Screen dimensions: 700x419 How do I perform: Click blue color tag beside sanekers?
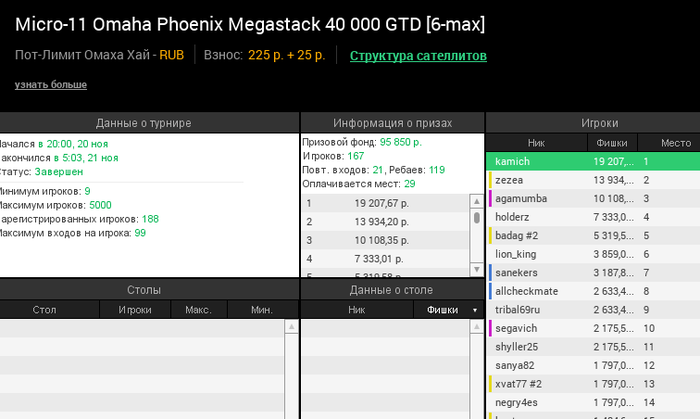[490, 273]
